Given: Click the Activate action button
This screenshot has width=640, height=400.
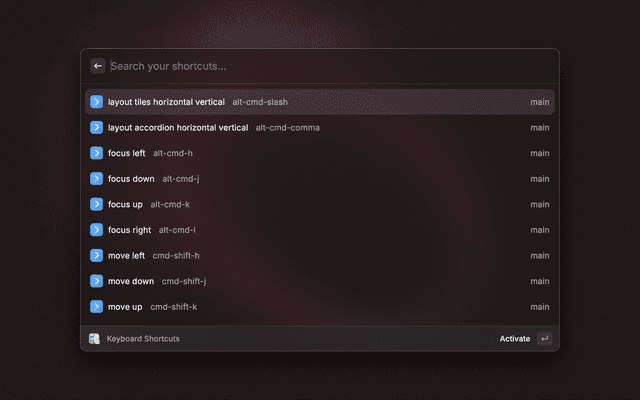Looking at the screenshot, I should click(515, 339).
